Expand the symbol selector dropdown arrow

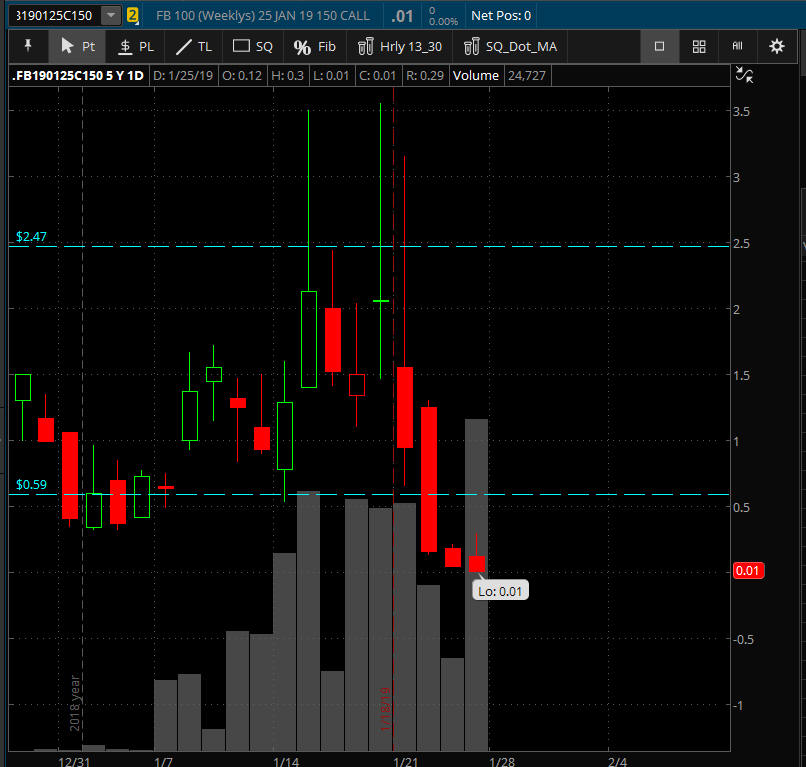[110, 15]
